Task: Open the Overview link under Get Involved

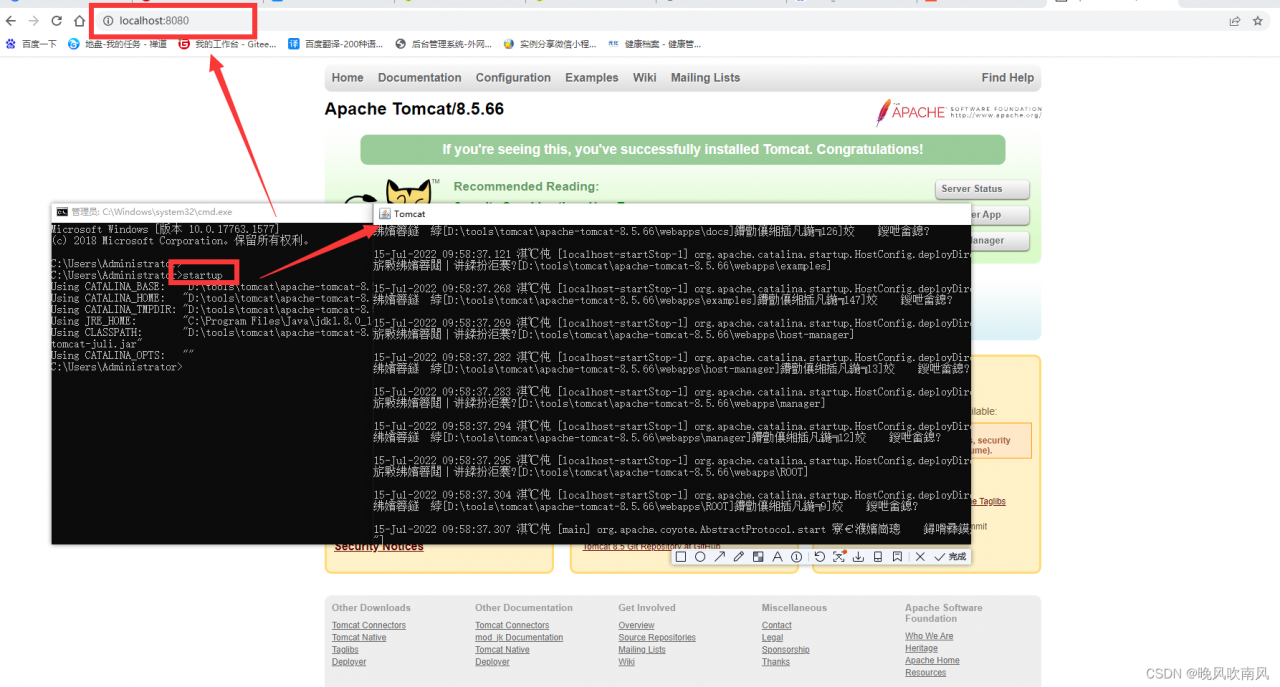Action: (x=636, y=626)
